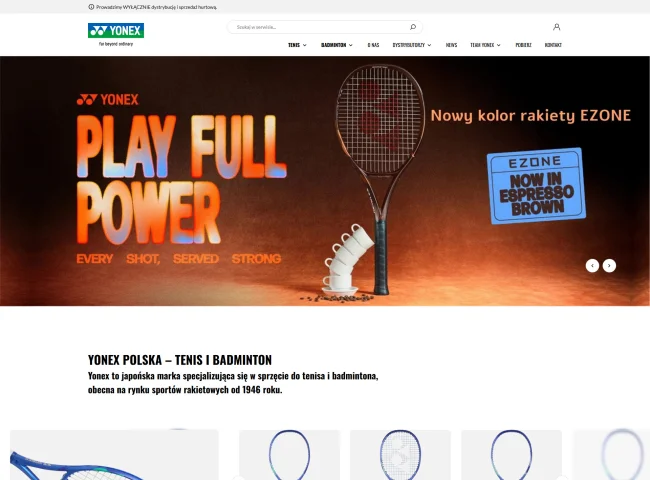Expand the DYSTRYBUTORZY menu chevron
This screenshot has width=650, height=480.
point(429,45)
